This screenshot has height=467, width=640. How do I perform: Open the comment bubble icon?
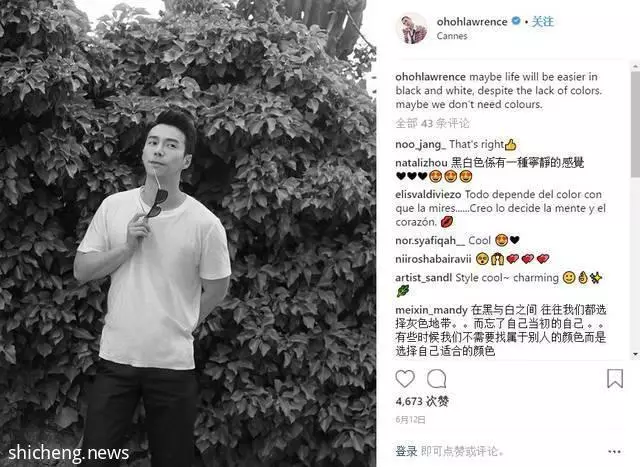click(436, 379)
